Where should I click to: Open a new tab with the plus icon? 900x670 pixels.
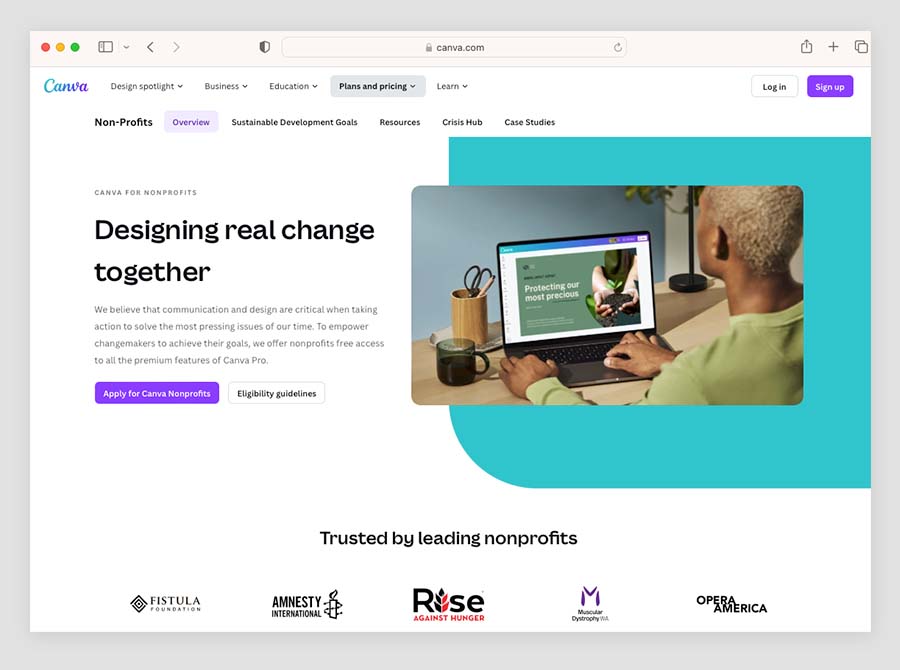point(833,47)
